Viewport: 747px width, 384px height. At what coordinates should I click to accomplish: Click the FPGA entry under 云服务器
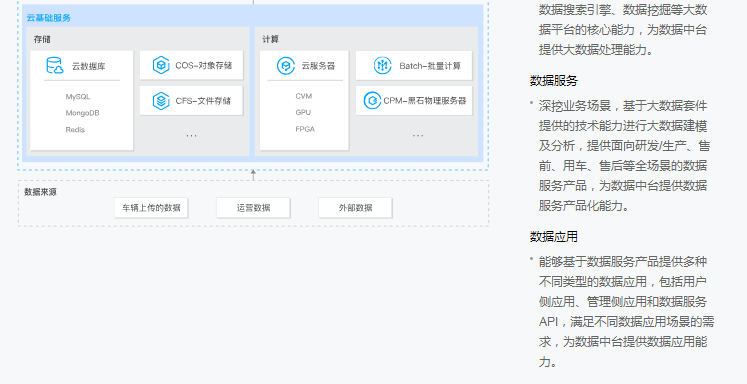[x=305, y=129]
